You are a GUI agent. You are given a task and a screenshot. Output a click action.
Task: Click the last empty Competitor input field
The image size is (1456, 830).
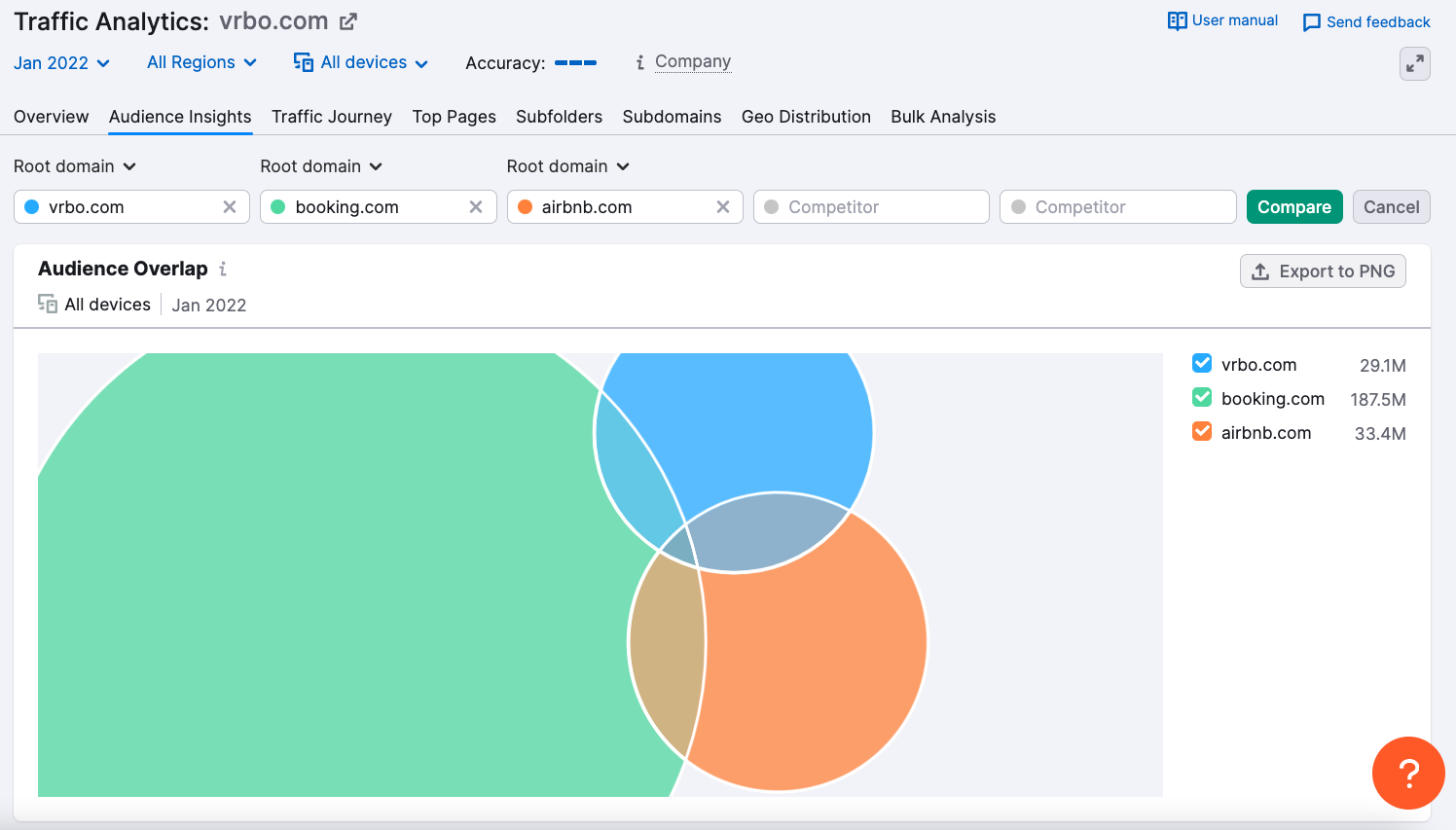(x=1118, y=207)
